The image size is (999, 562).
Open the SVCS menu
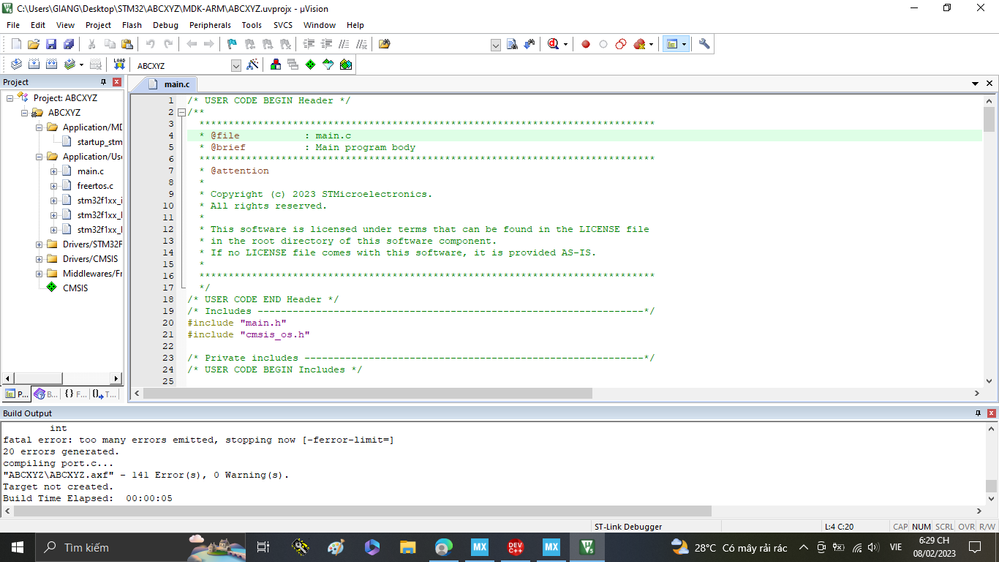(x=283, y=25)
